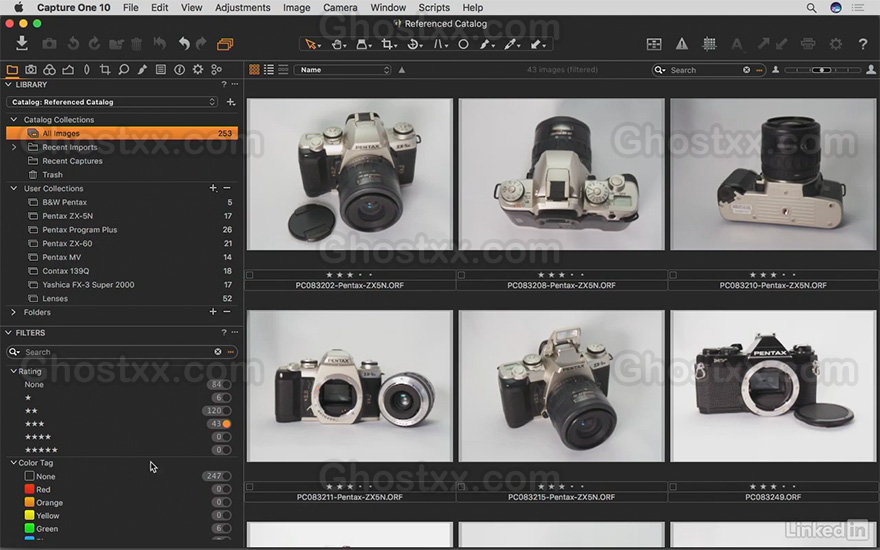The width and height of the screenshot is (880, 550).
Task: Toggle the one-star rating filter
Action: [x=226, y=398]
